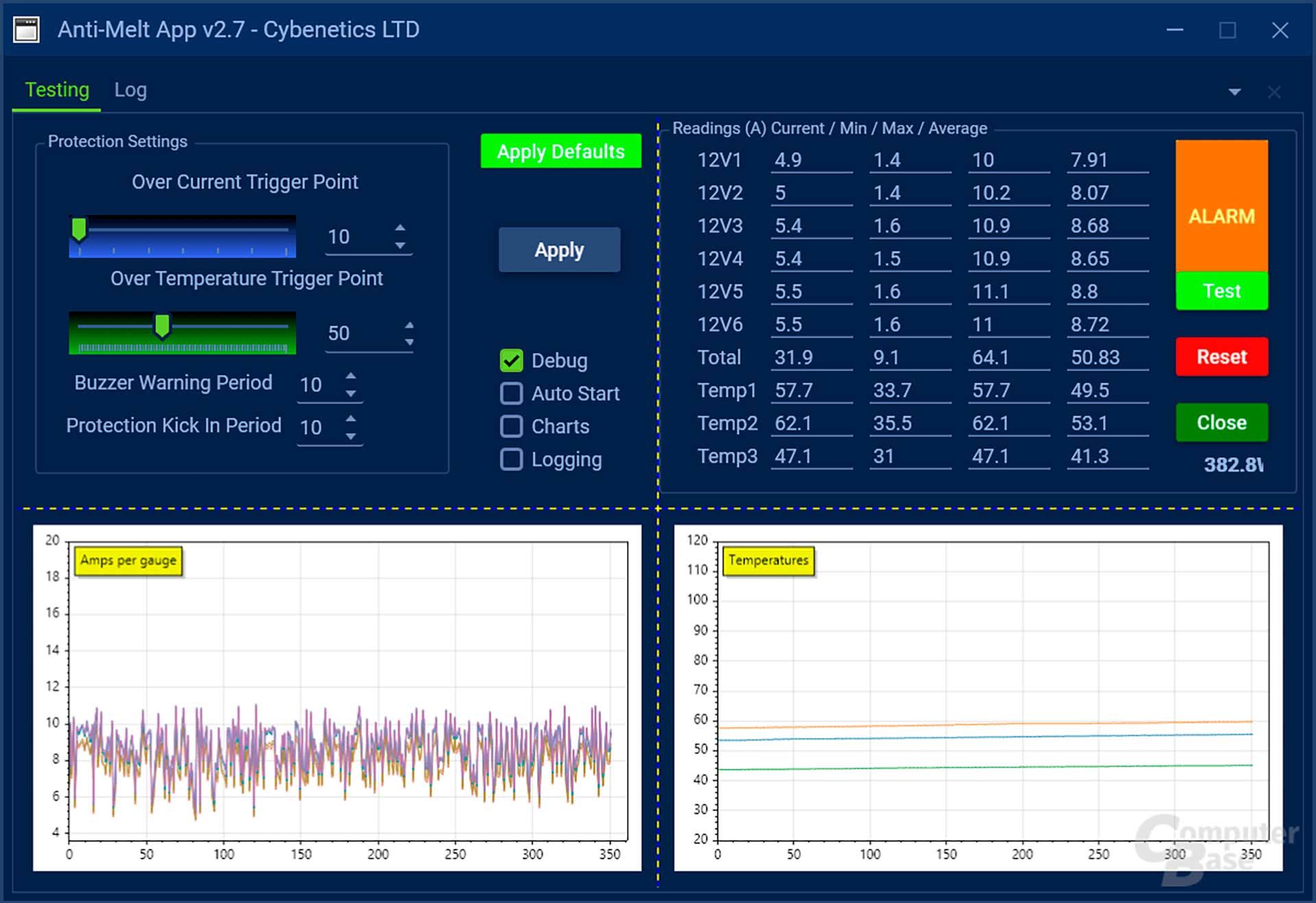This screenshot has height=903, width=1316.
Task: Switch to the Log tab
Action: [x=130, y=89]
